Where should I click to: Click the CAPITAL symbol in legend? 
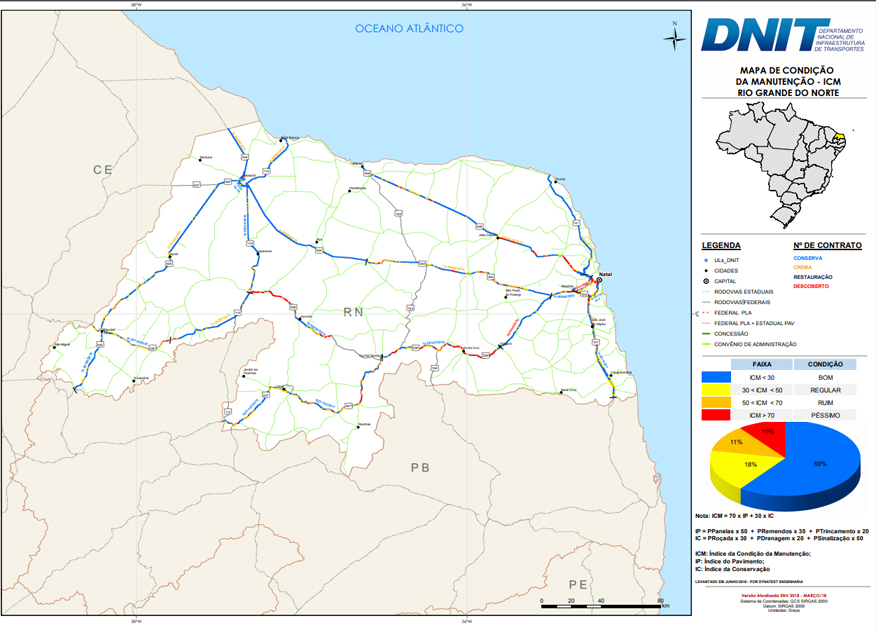coord(706,281)
